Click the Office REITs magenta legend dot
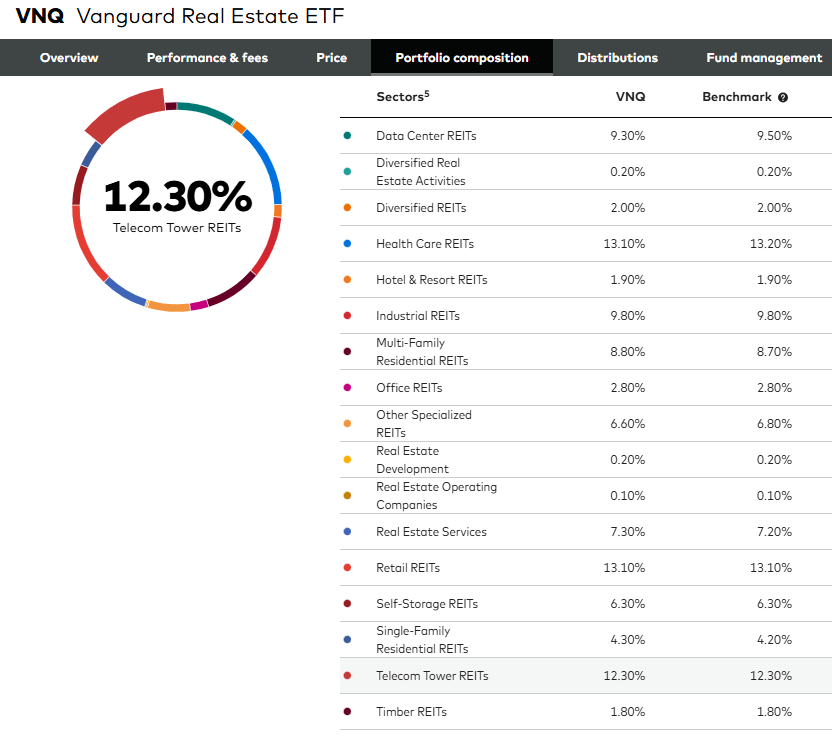The width and height of the screenshot is (832, 741). pyautogui.click(x=347, y=387)
